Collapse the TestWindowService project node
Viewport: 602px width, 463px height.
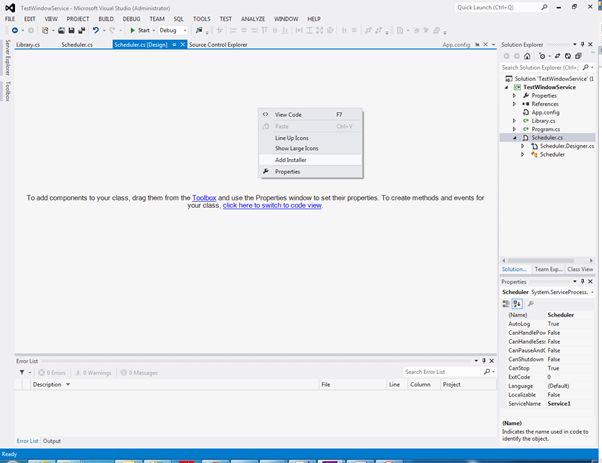[506, 87]
